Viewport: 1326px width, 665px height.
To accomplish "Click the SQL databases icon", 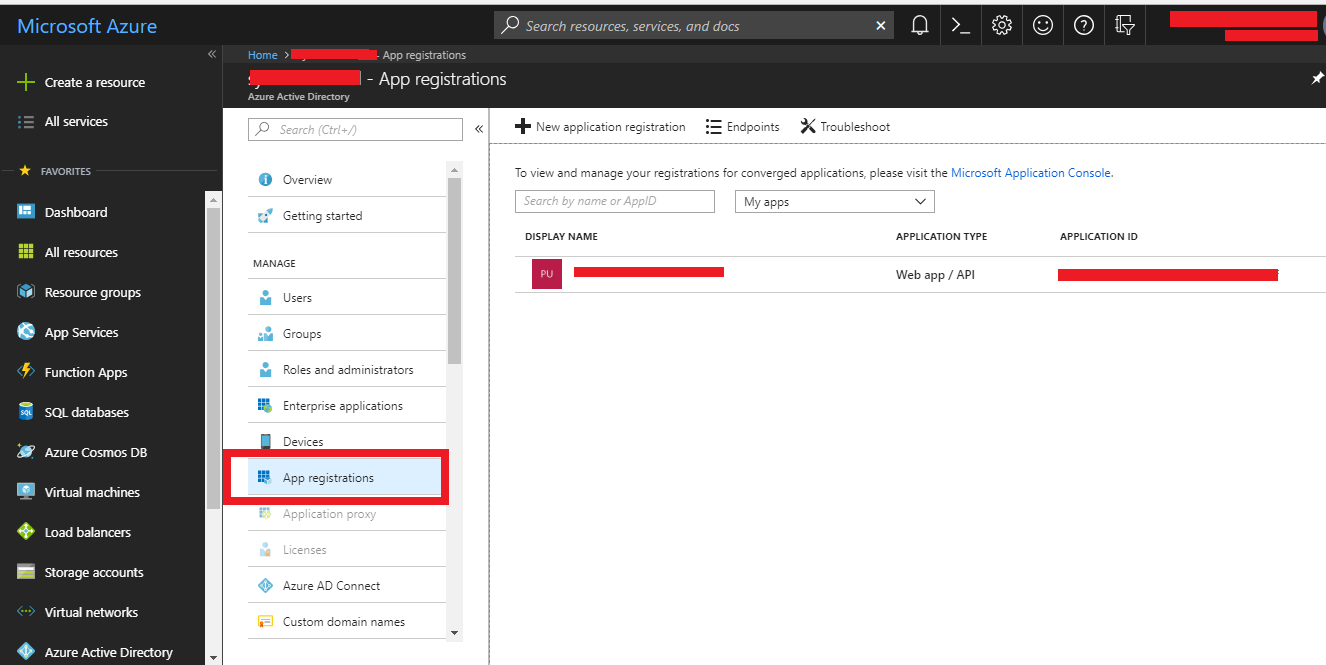I will pos(26,412).
